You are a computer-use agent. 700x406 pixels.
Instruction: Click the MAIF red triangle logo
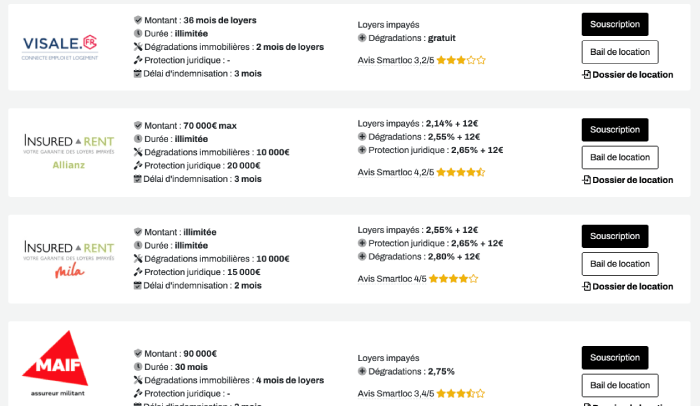(x=55, y=363)
